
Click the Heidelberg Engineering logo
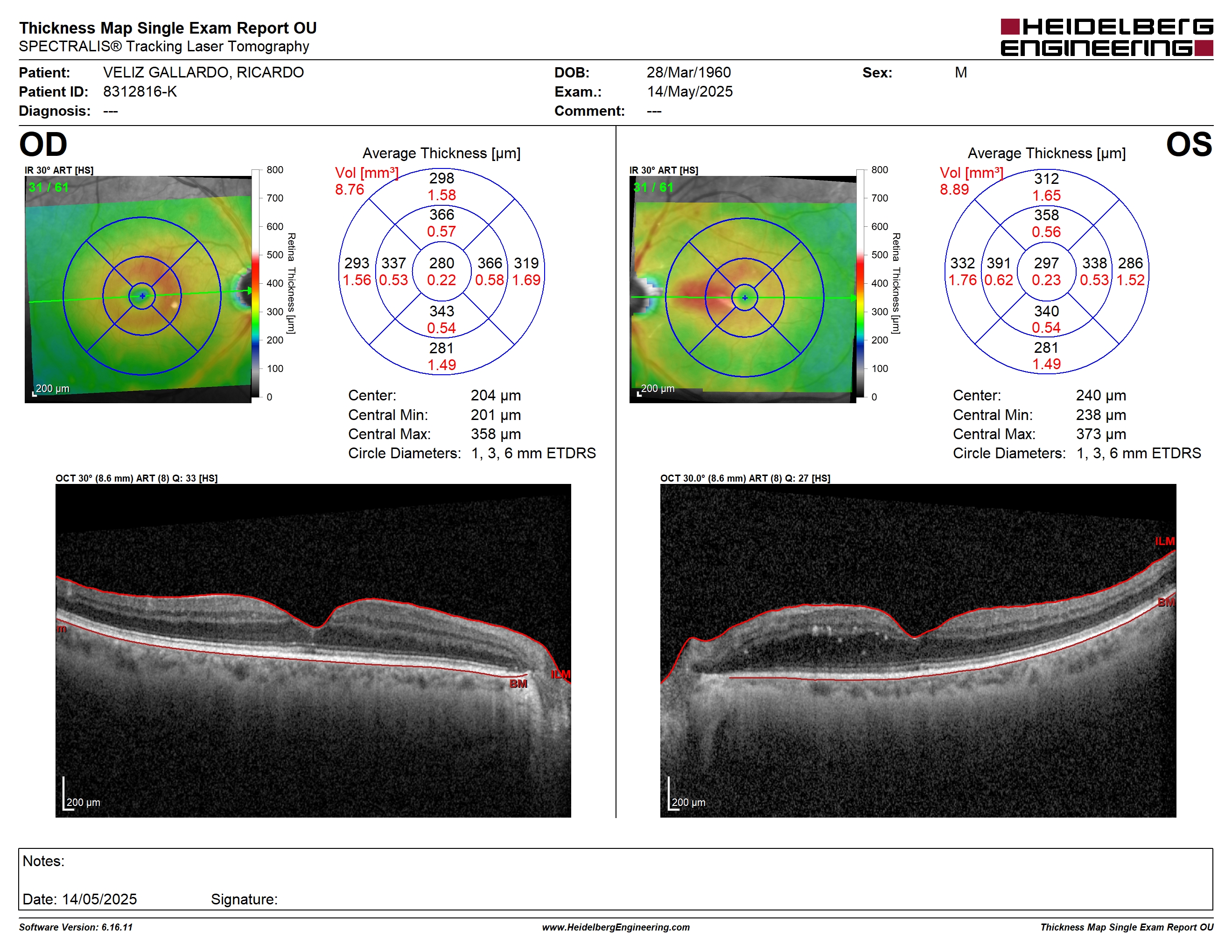coord(1107,37)
